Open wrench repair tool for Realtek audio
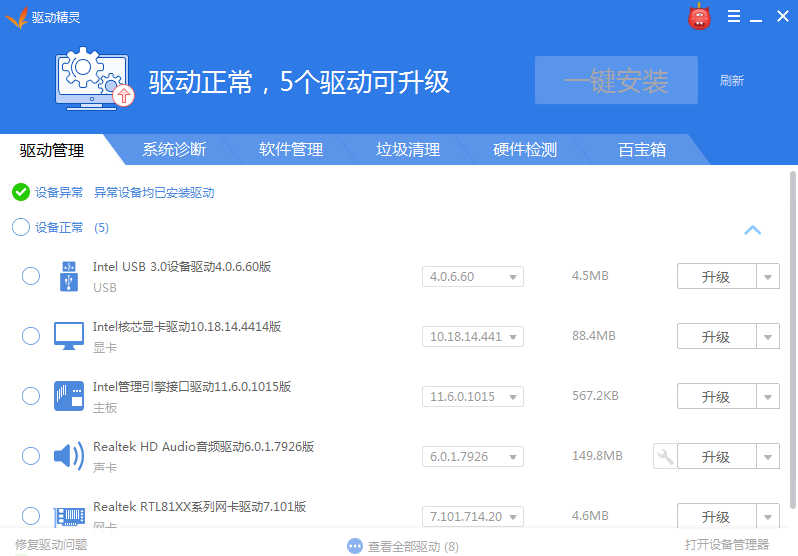The width and height of the screenshot is (798, 556). pyautogui.click(x=665, y=456)
